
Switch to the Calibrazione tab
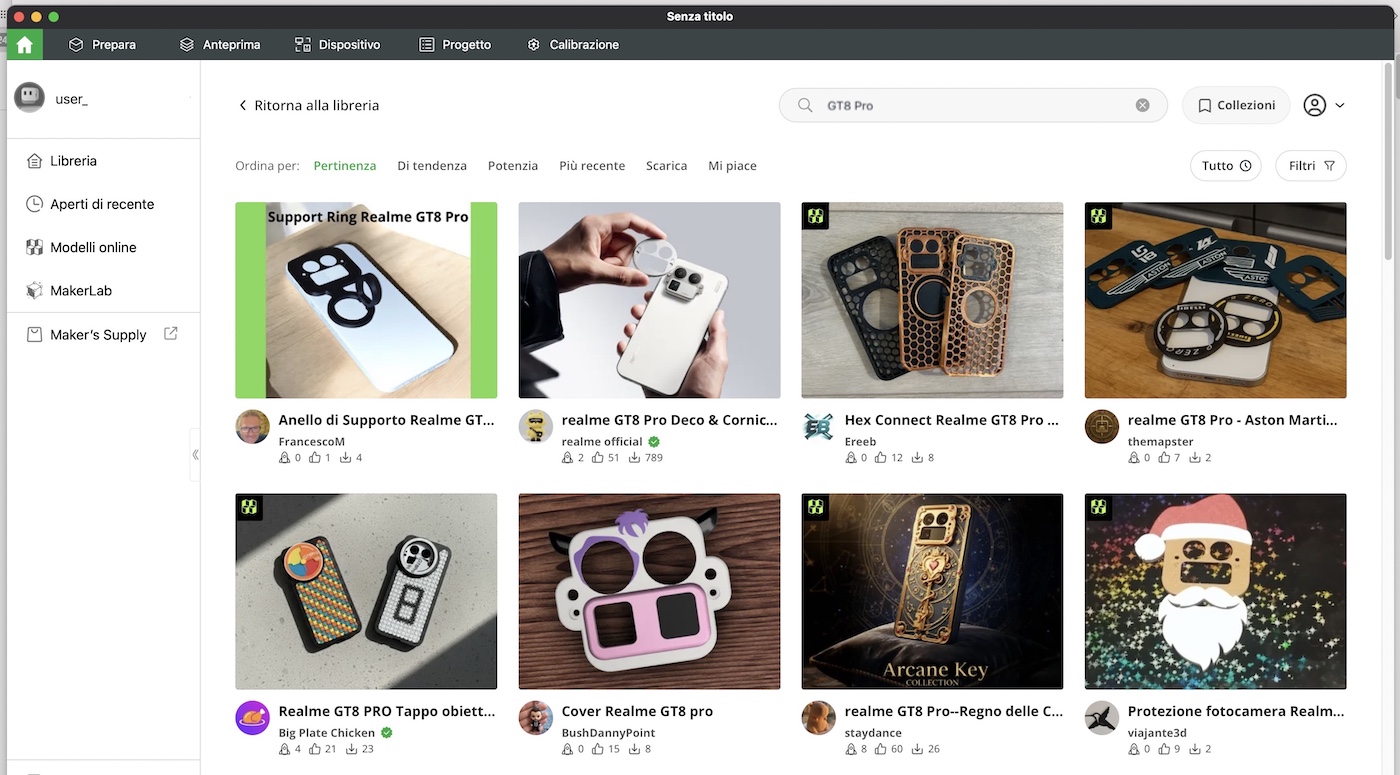click(573, 45)
